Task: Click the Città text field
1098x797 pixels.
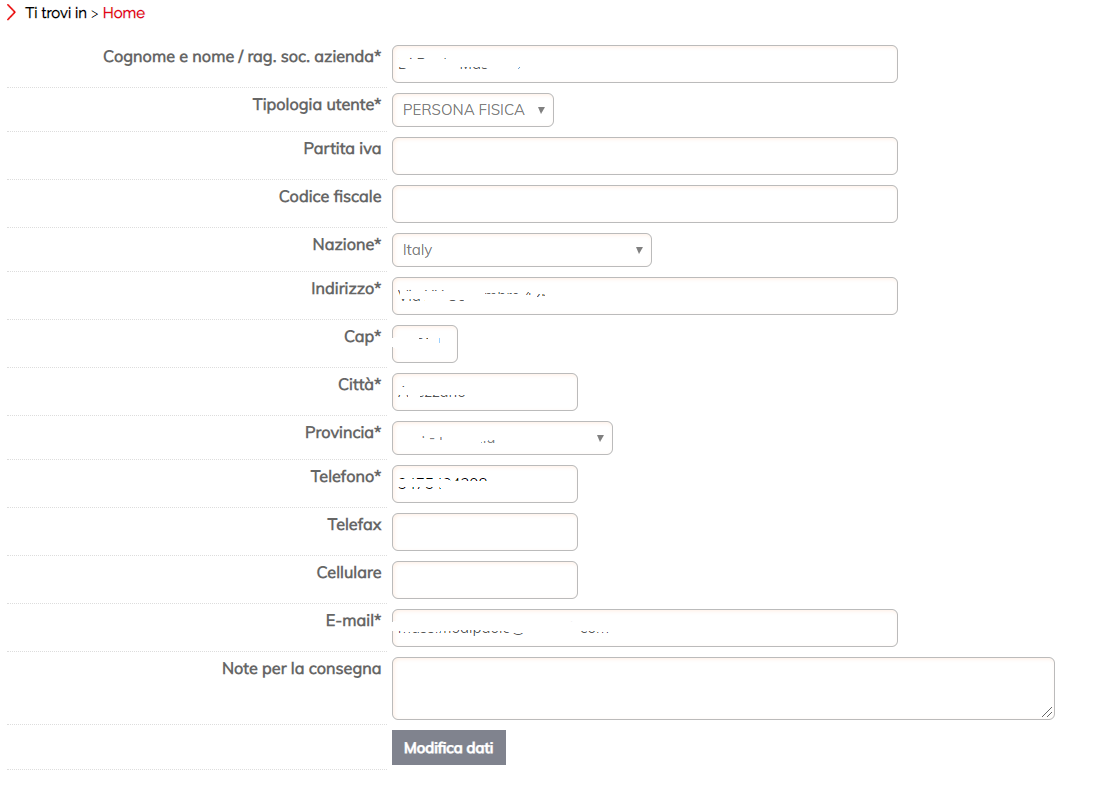Action: pos(485,392)
